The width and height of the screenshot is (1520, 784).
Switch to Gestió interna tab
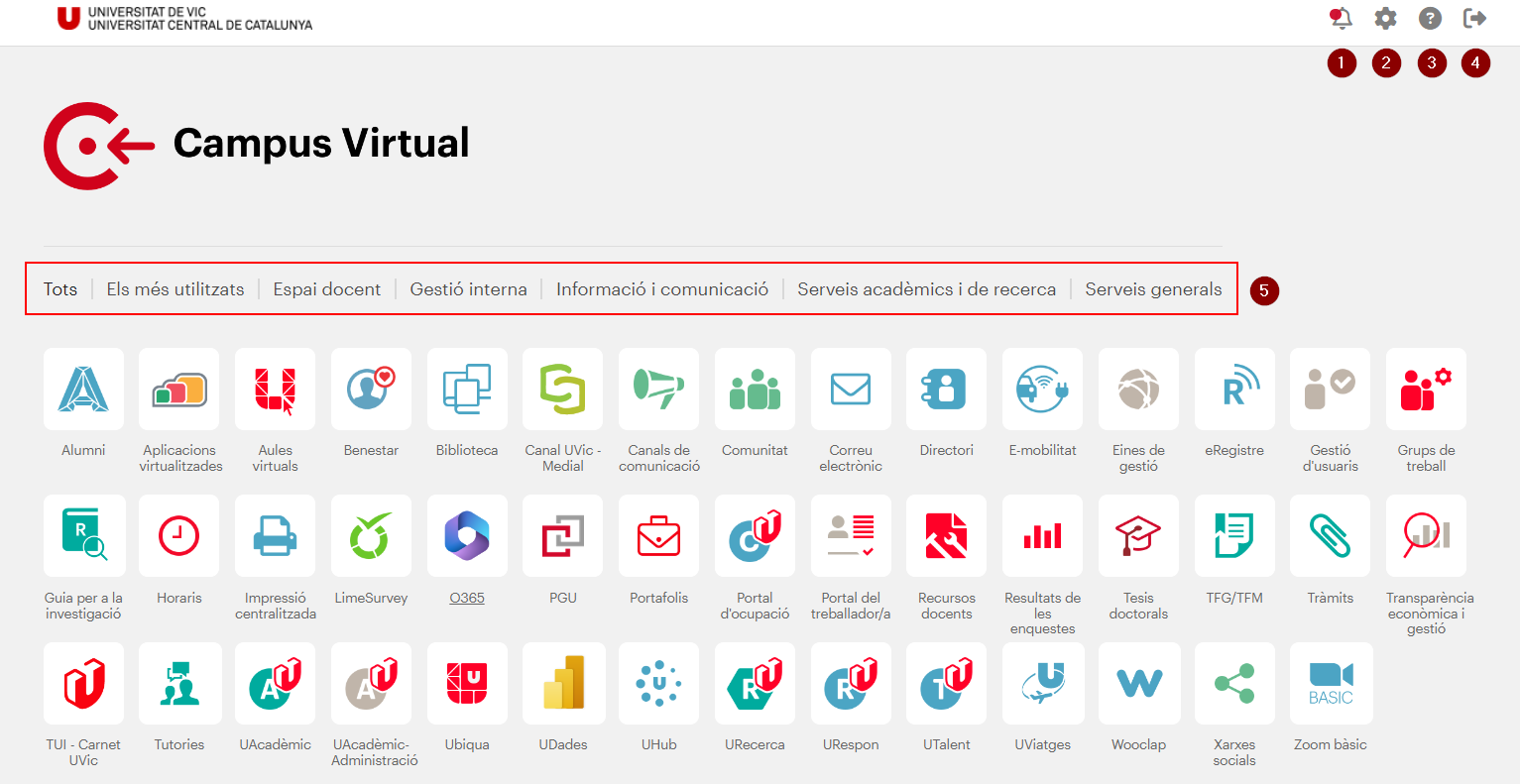click(x=469, y=289)
